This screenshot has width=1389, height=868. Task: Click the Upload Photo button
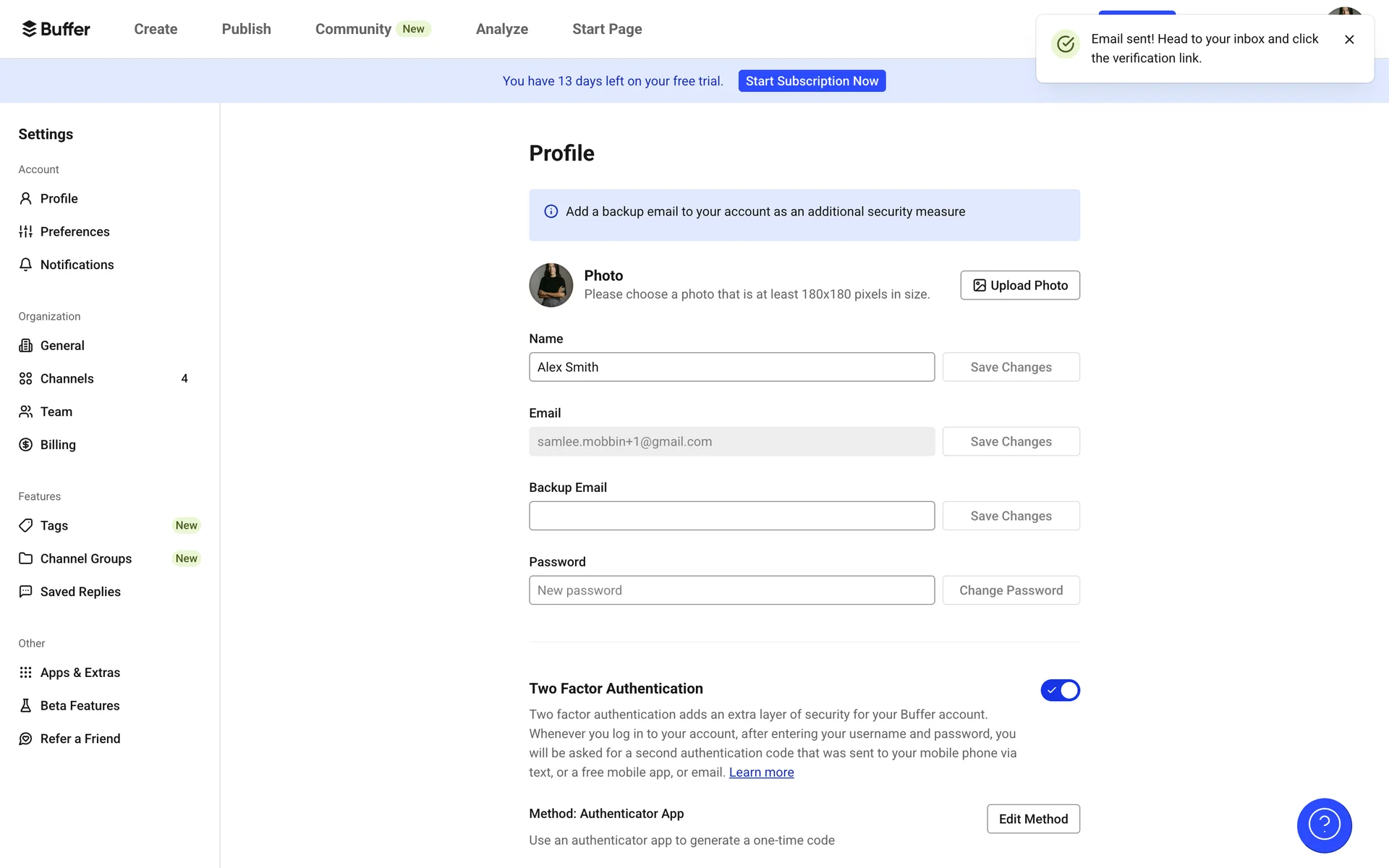(x=1020, y=285)
